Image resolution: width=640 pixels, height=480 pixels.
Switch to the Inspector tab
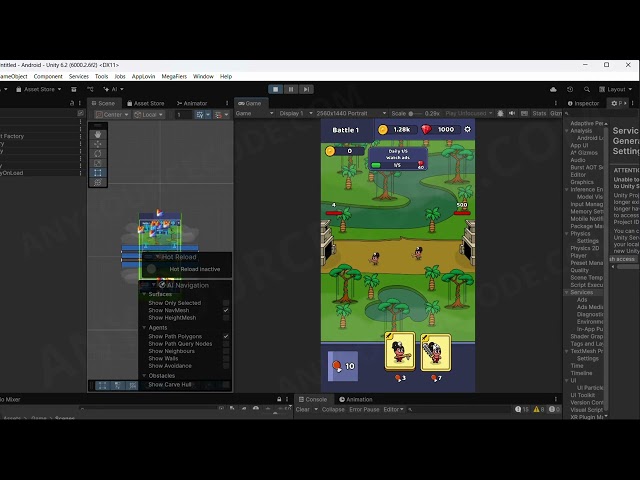click(583, 103)
